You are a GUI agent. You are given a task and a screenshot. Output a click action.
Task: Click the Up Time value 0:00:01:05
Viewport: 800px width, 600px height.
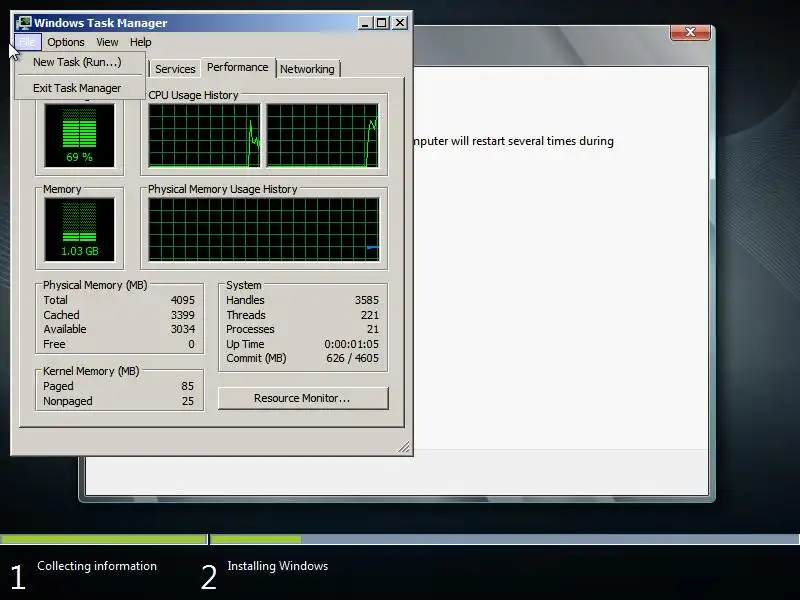(352, 344)
